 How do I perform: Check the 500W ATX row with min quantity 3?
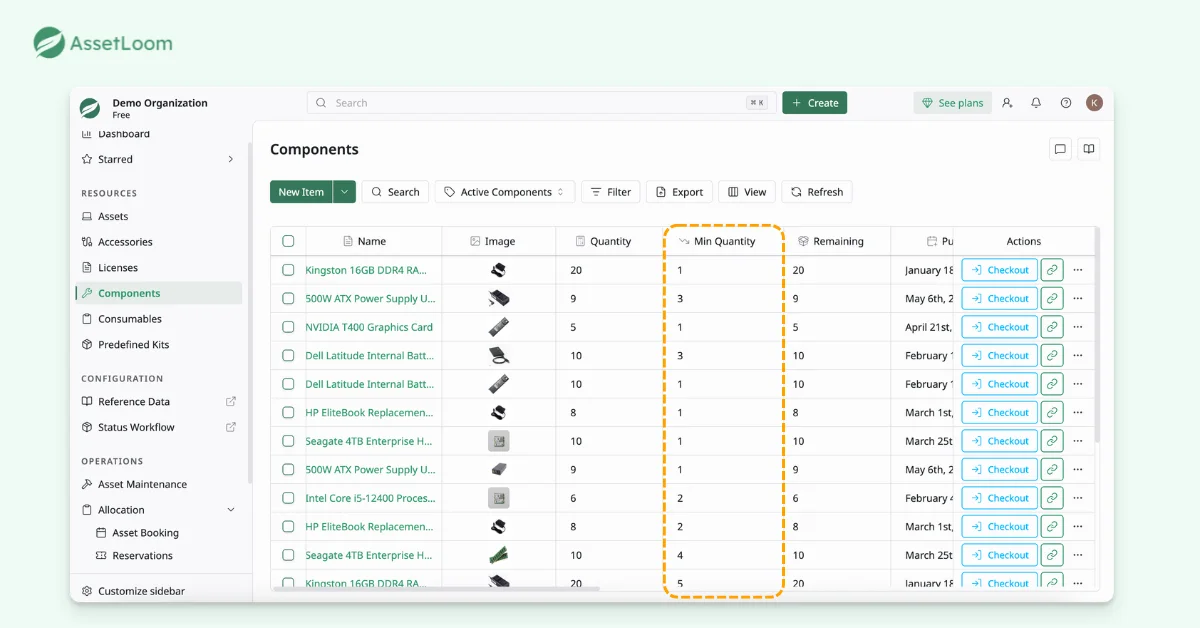[288, 298]
